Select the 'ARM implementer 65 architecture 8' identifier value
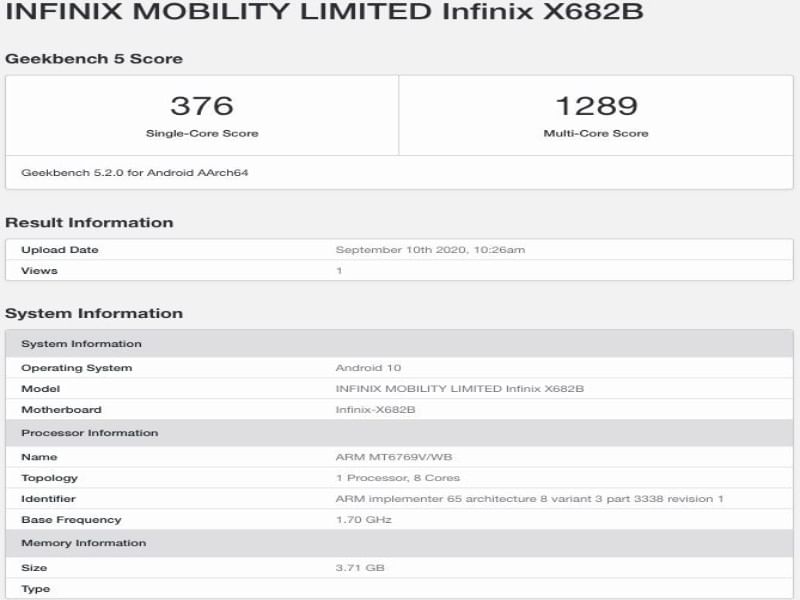 [530, 498]
